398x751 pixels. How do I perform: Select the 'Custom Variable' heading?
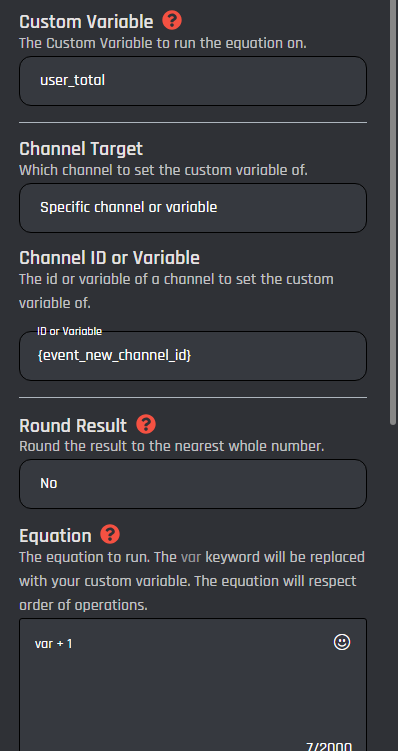coord(86,22)
